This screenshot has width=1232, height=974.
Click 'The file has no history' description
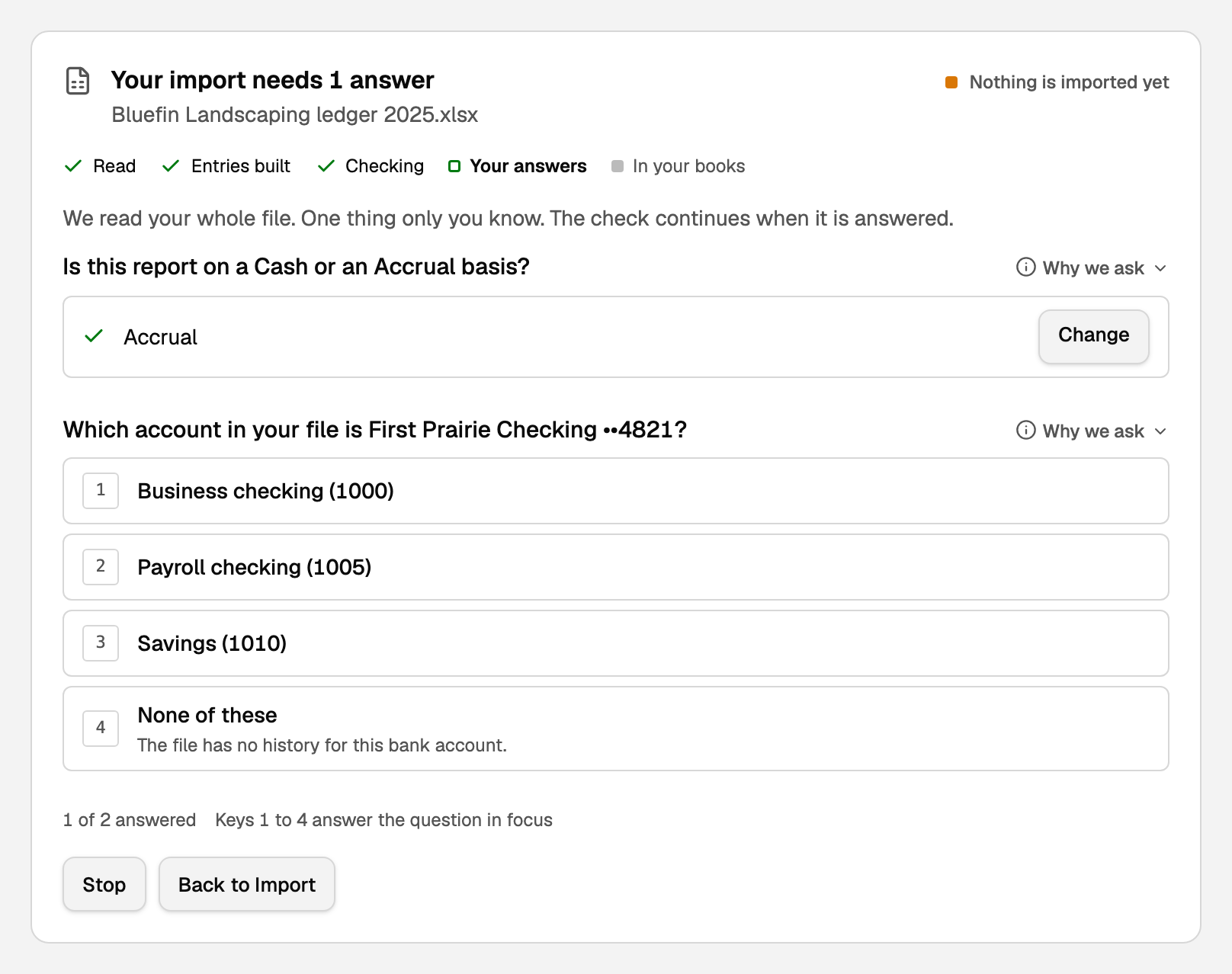click(322, 745)
